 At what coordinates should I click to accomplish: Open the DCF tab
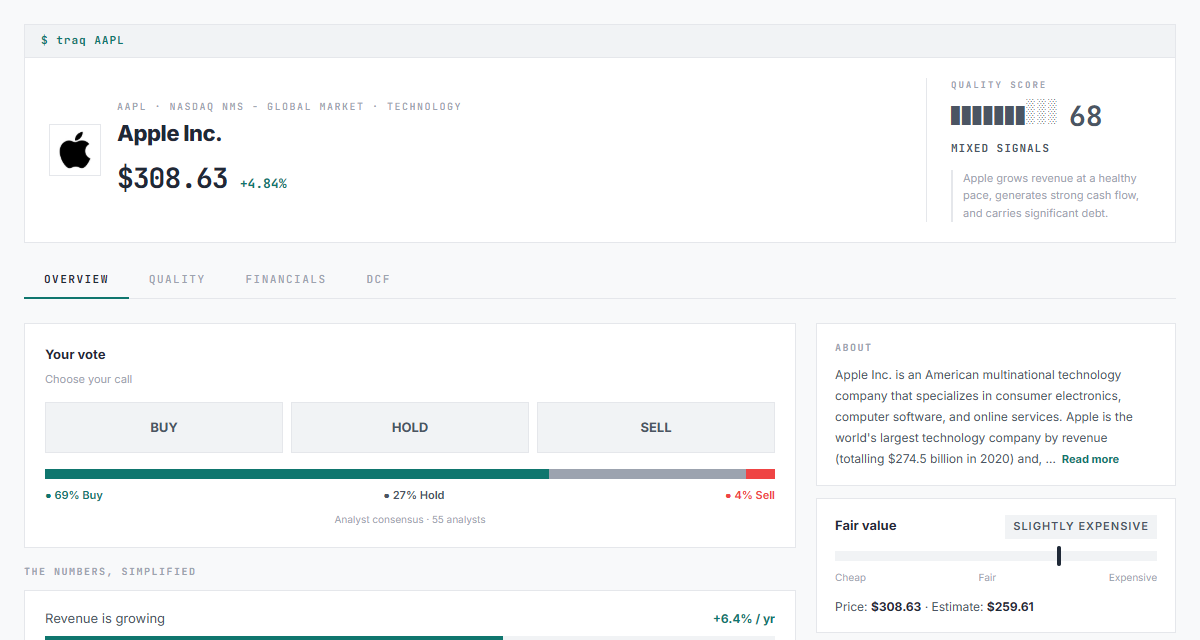(x=378, y=279)
